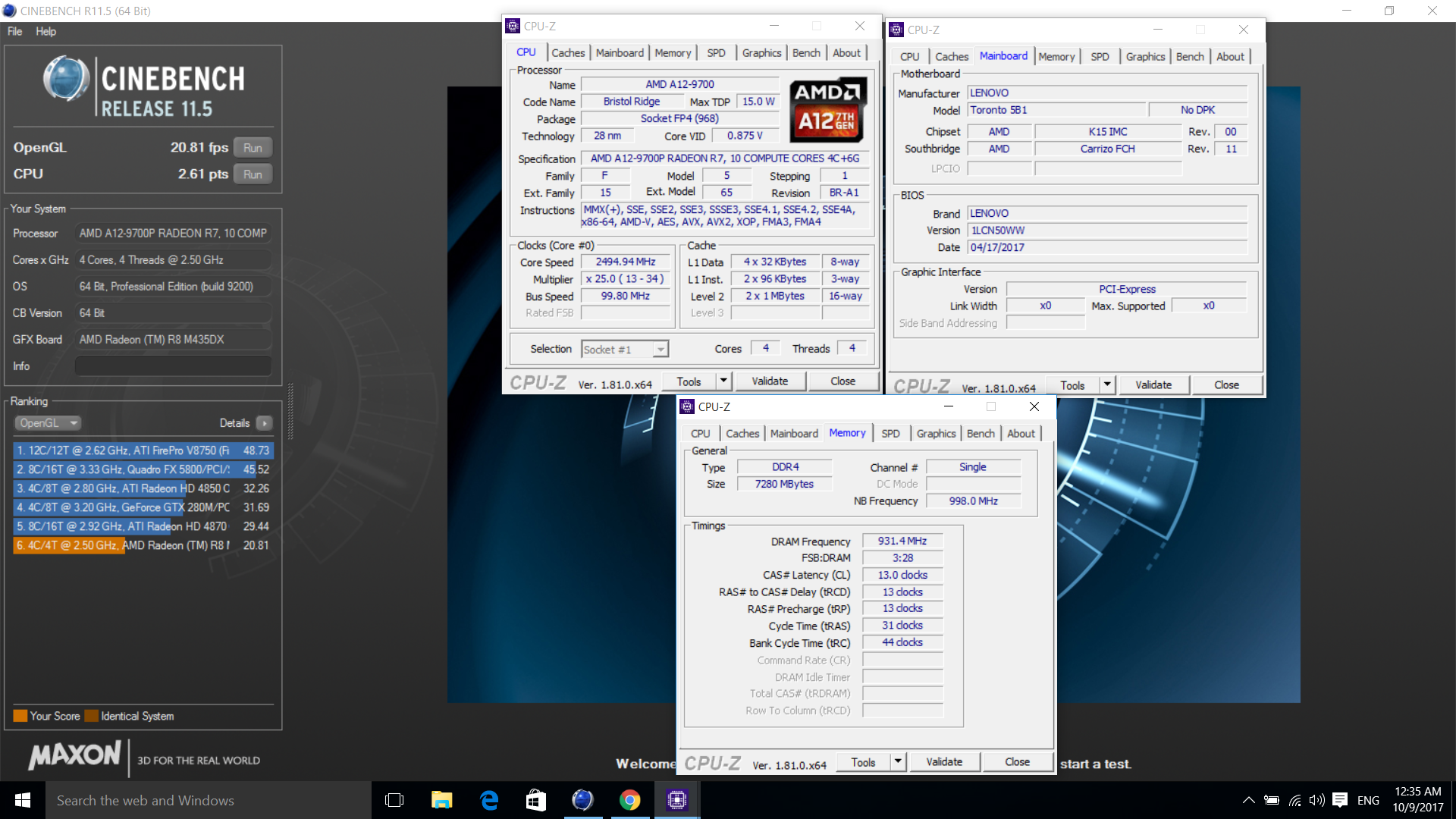Click the ENG language indicator
The height and width of the screenshot is (819, 1456).
pos(1368,800)
